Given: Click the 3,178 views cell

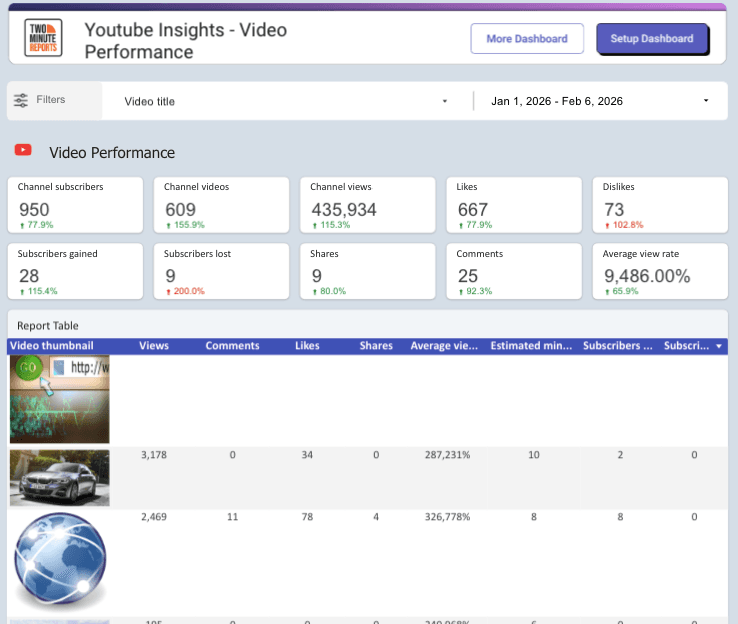Looking at the screenshot, I should [154, 455].
